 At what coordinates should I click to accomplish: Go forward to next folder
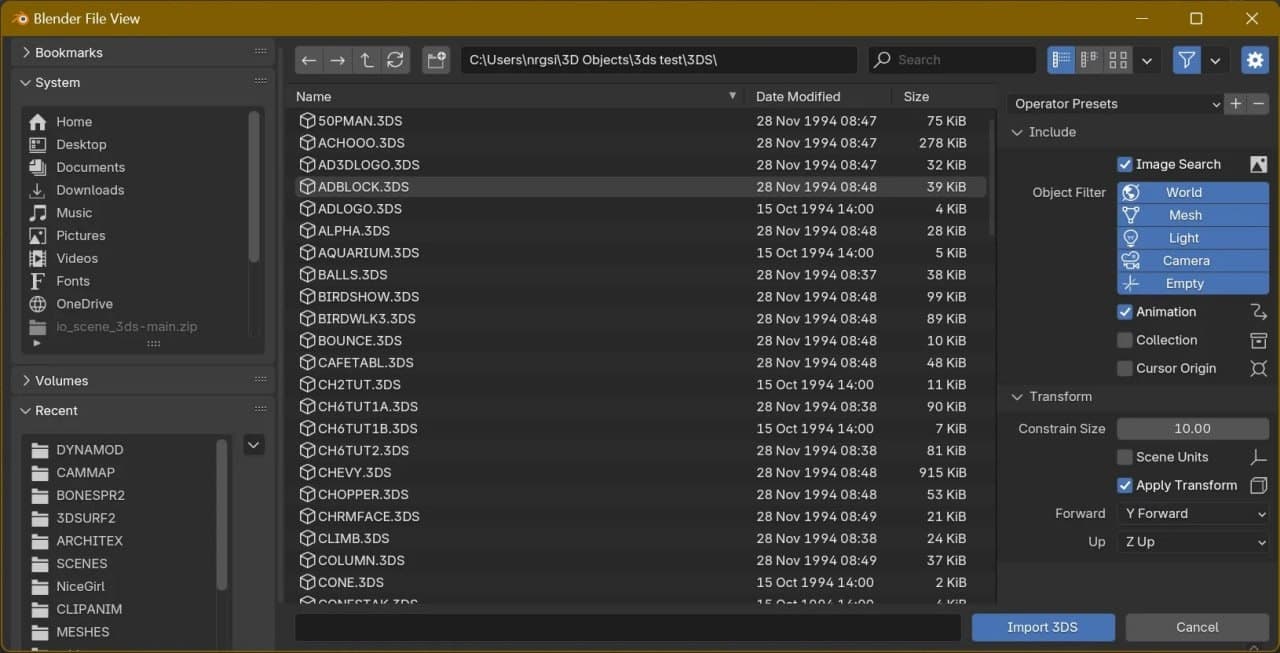[x=338, y=60]
